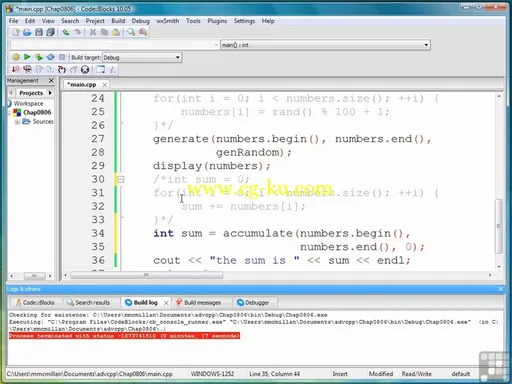This screenshot has height=384, width=512.
Task: Open the Build menu
Action: [118, 21]
